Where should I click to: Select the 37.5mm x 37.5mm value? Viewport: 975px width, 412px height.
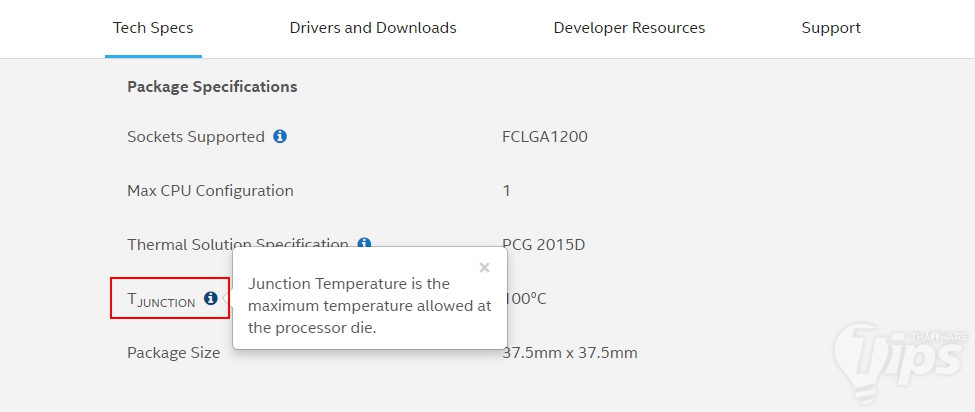[570, 353]
